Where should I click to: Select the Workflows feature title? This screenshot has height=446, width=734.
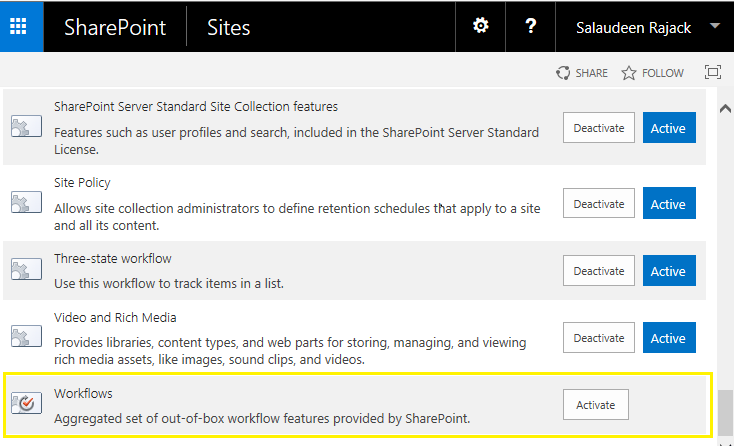pos(83,393)
